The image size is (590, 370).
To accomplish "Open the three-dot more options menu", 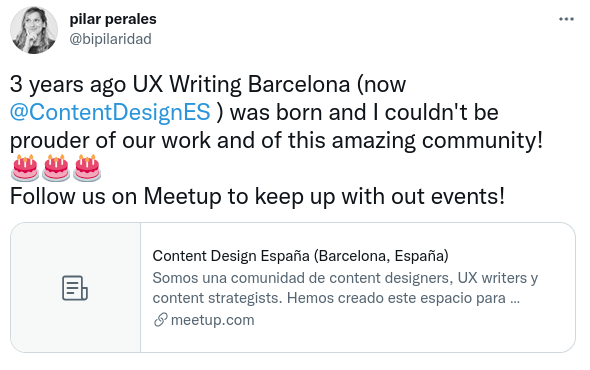I will (566, 19).
